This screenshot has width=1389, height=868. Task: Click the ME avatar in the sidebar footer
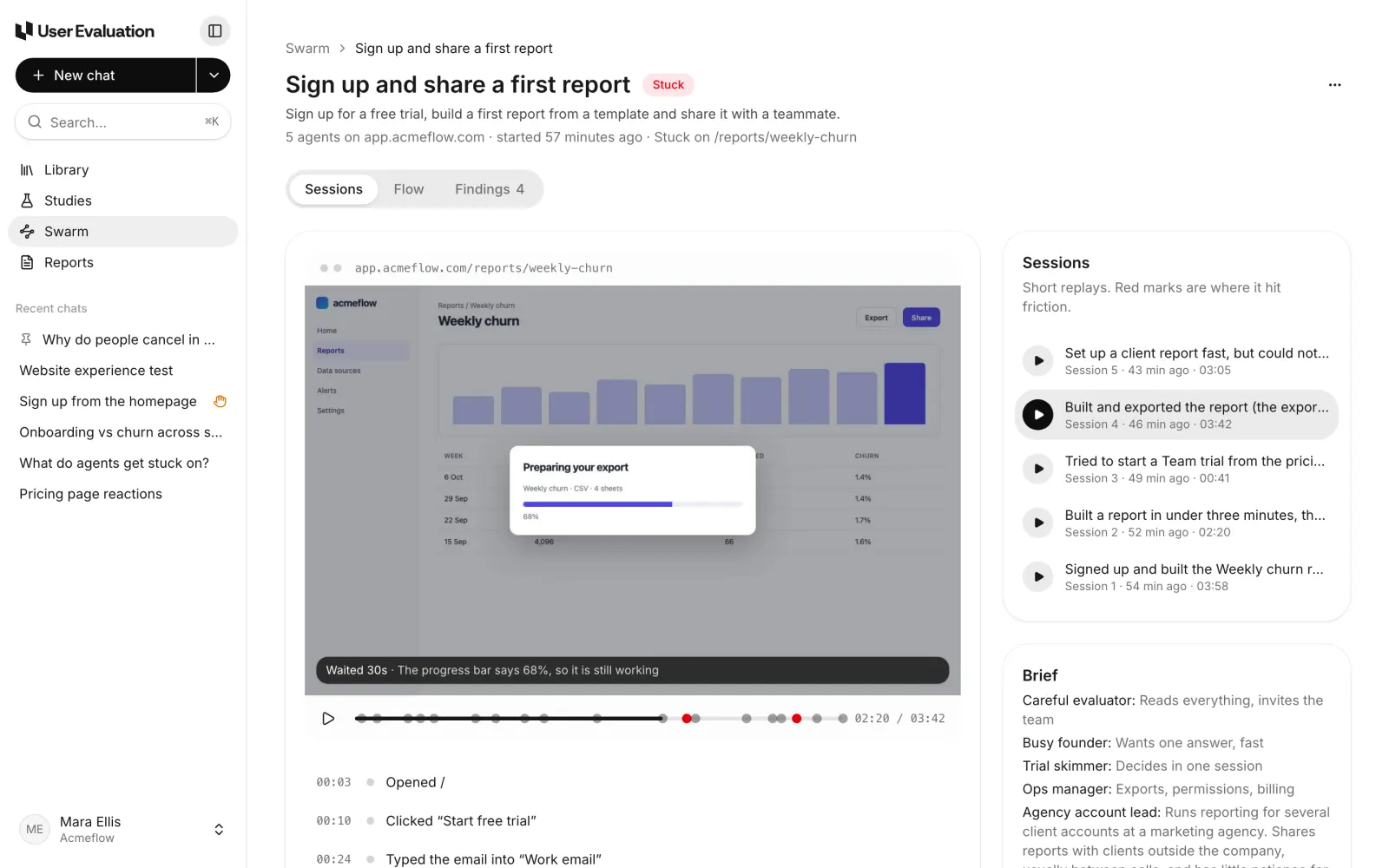[x=35, y=830]
